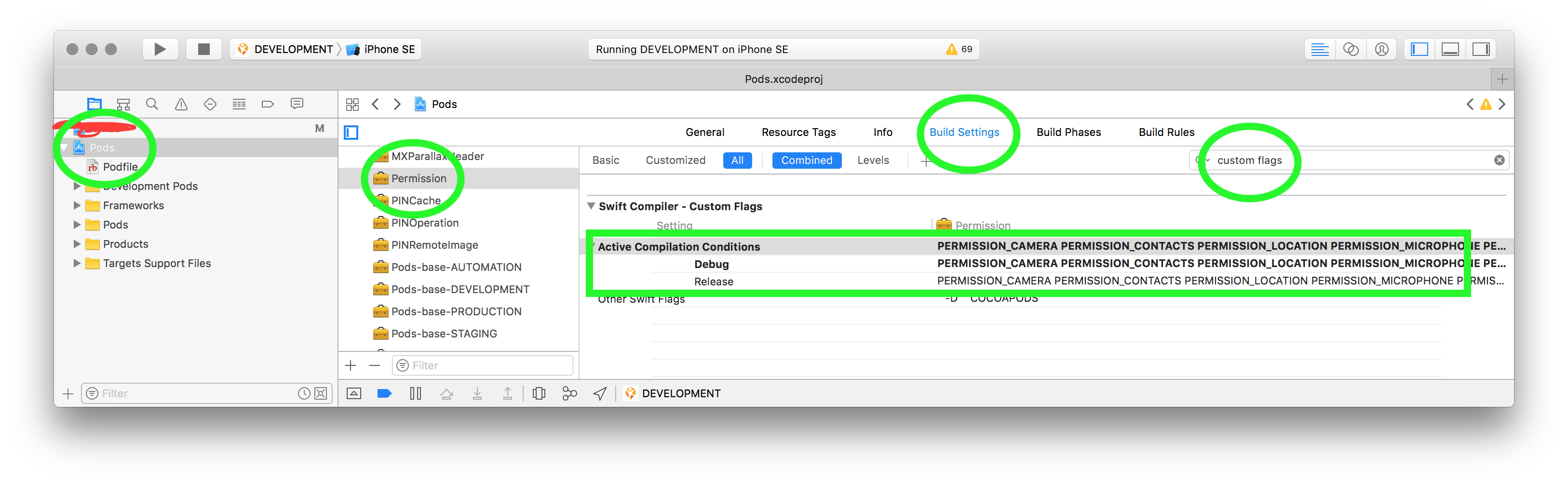
Task: Toggle the Debug area panel
Action: point(1450,49)
